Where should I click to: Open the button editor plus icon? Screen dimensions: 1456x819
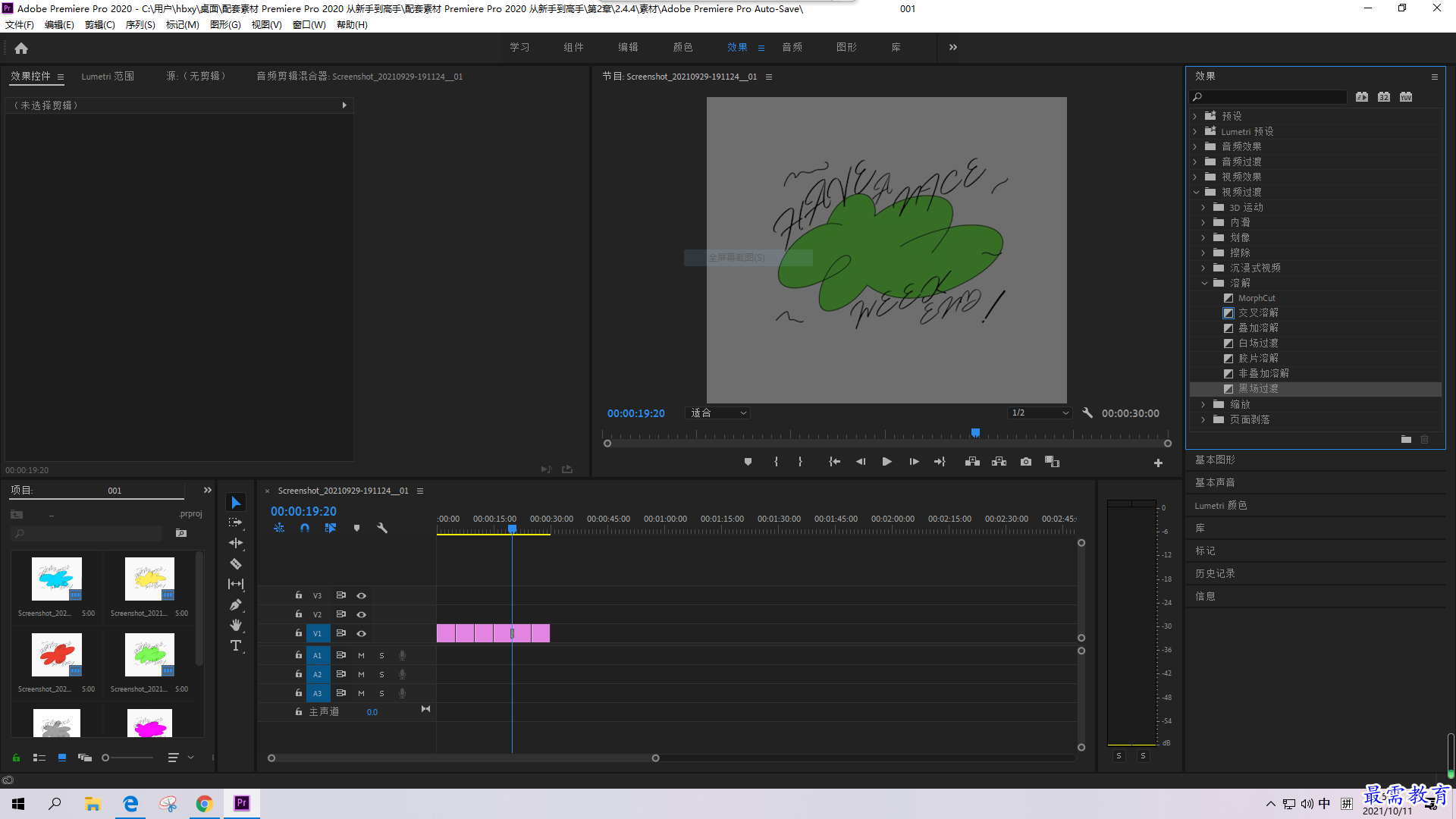coord(1158,463)
